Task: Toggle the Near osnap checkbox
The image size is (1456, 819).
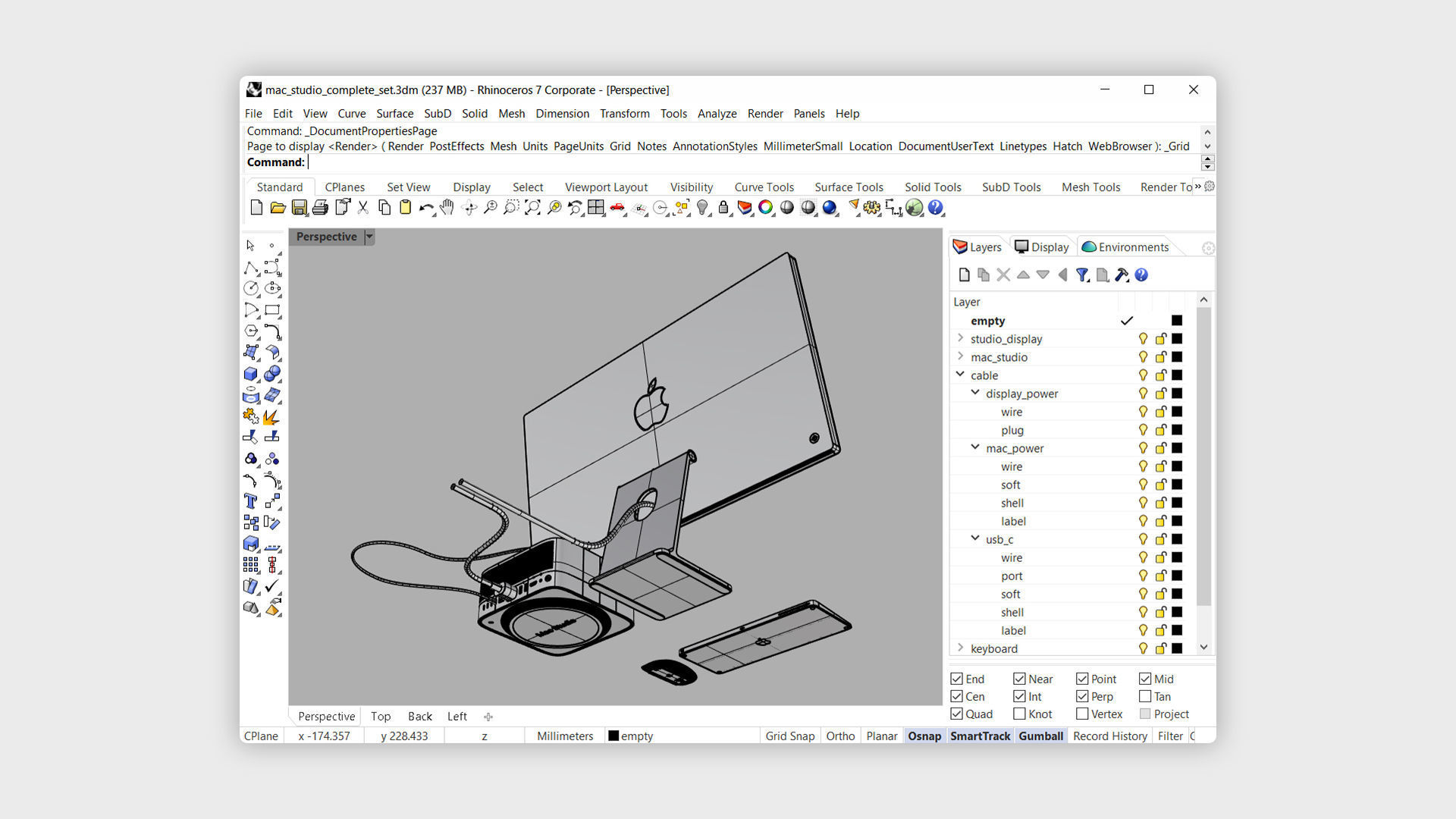Action: point(1020,679)
